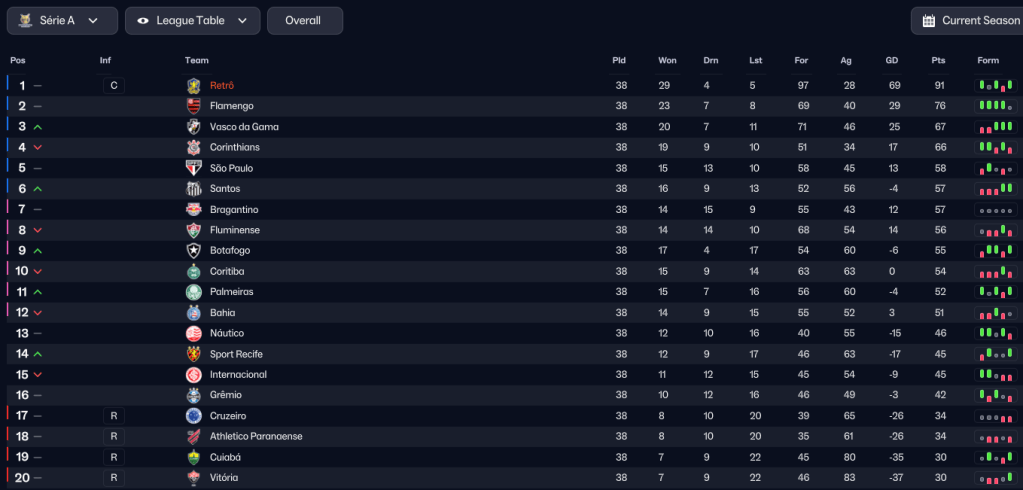
Task: Click the Vasco da Gama crest icon
Action: [194, 127]
